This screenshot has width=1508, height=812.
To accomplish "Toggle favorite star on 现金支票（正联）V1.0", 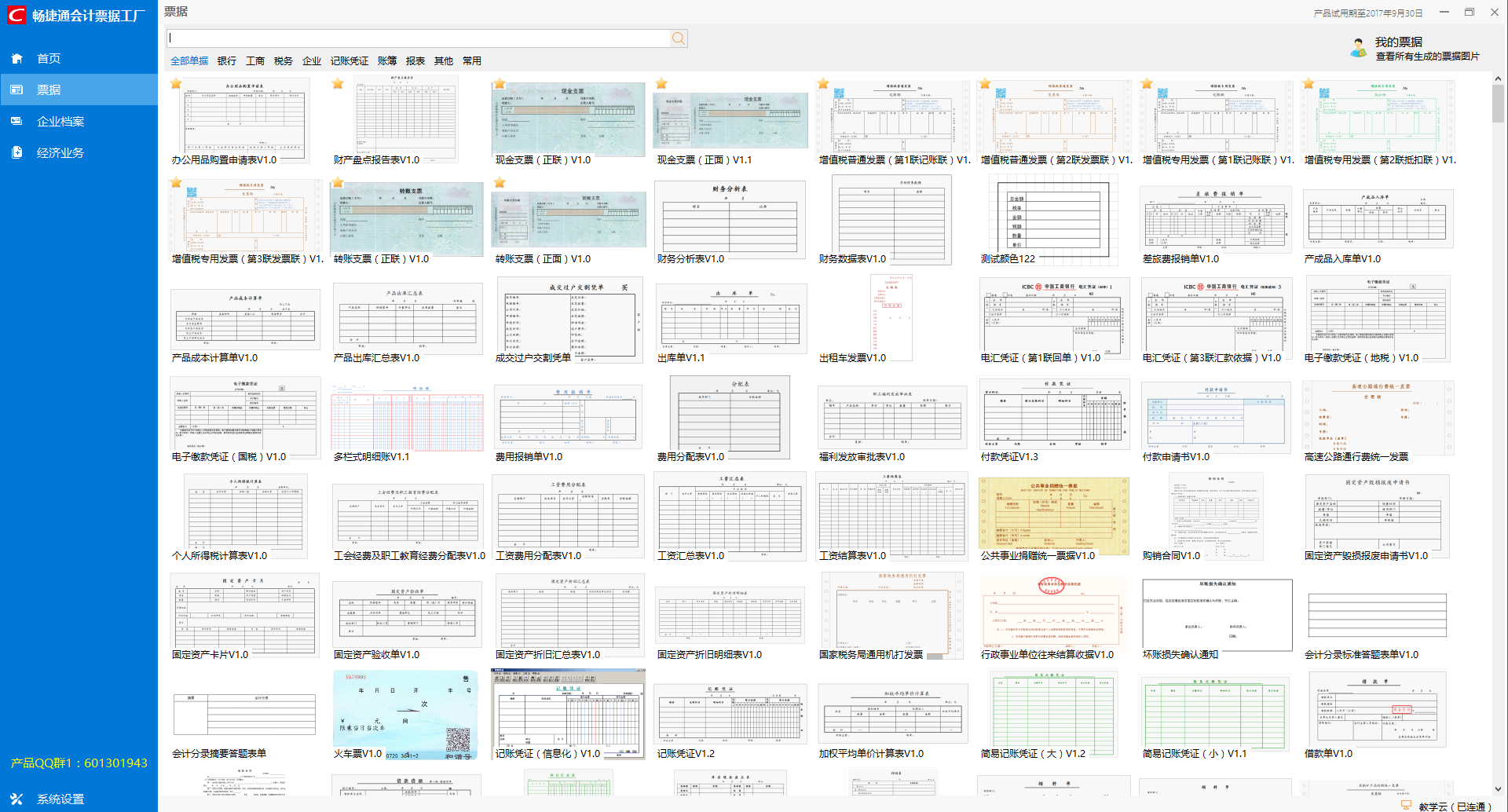I will click(x=500, y=83).
